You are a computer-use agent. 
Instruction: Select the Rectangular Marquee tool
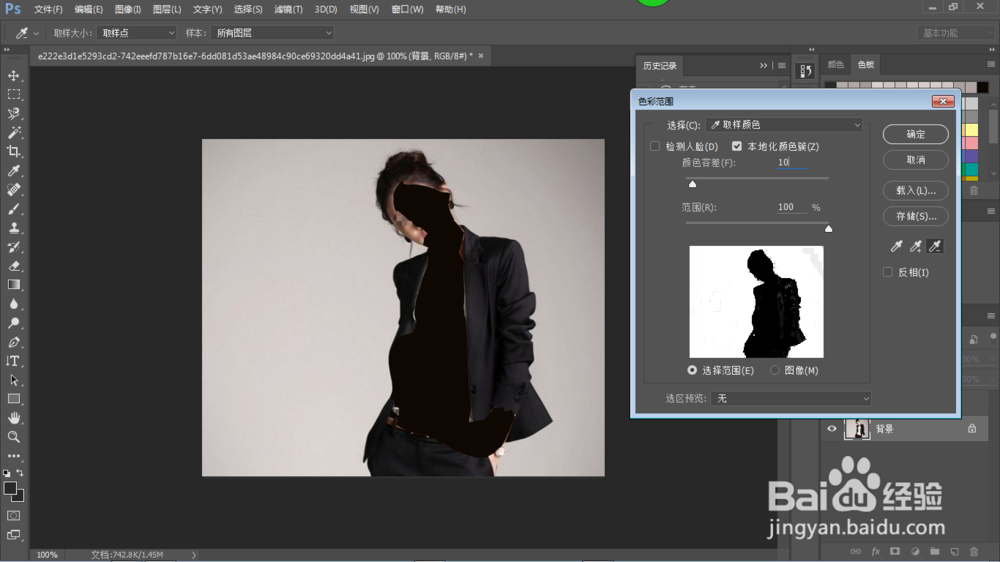click(13, 94)
